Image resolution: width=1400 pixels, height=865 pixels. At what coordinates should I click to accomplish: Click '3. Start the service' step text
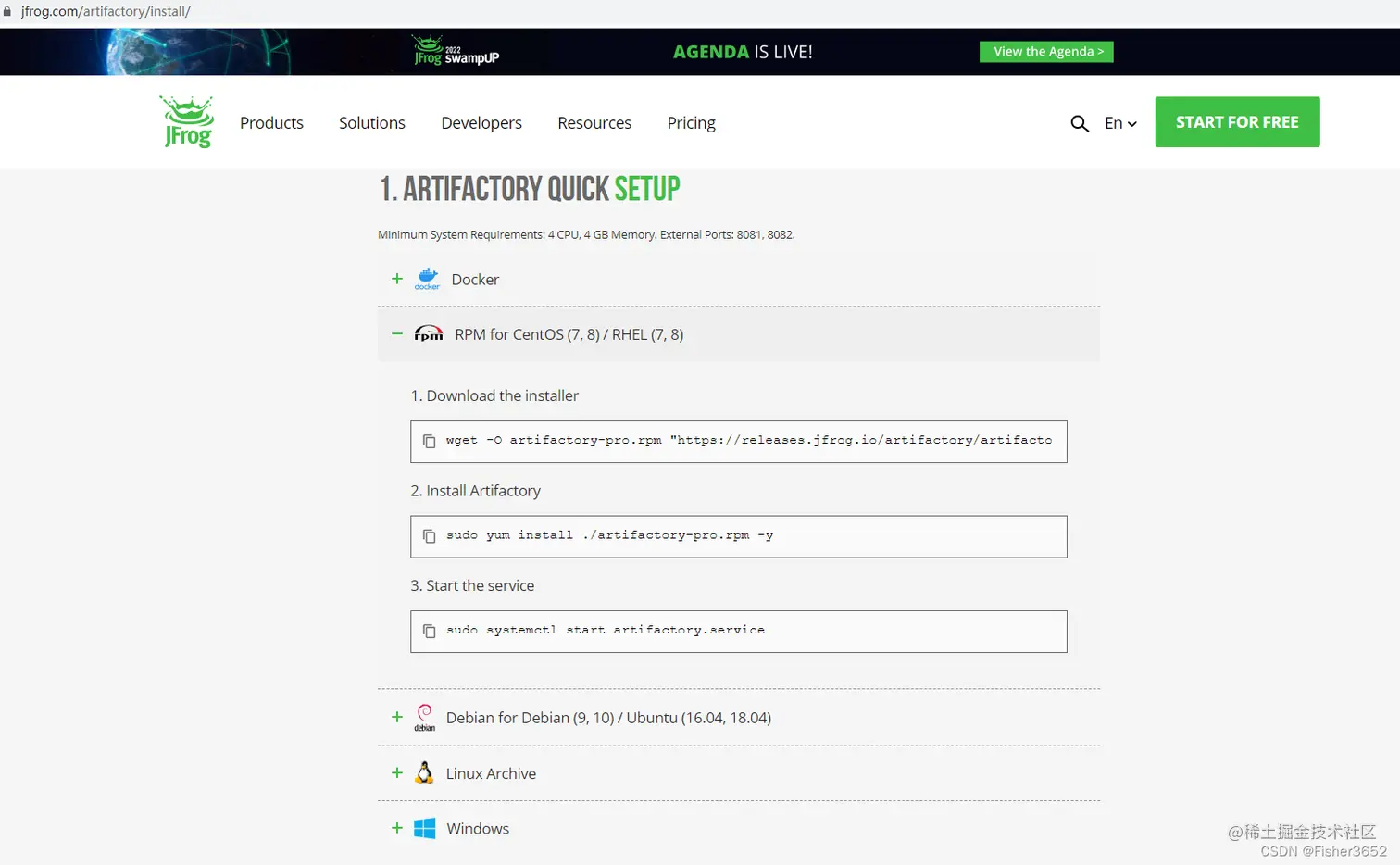coord(472,585)
